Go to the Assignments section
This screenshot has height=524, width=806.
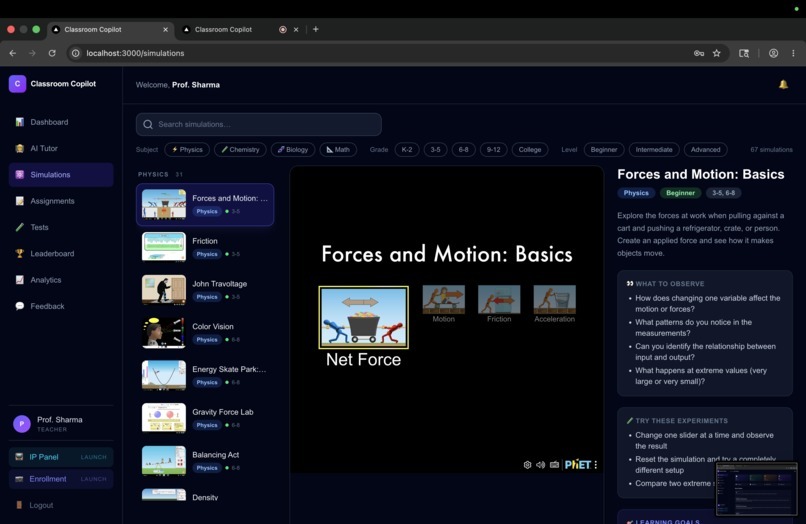coord(61,201)
